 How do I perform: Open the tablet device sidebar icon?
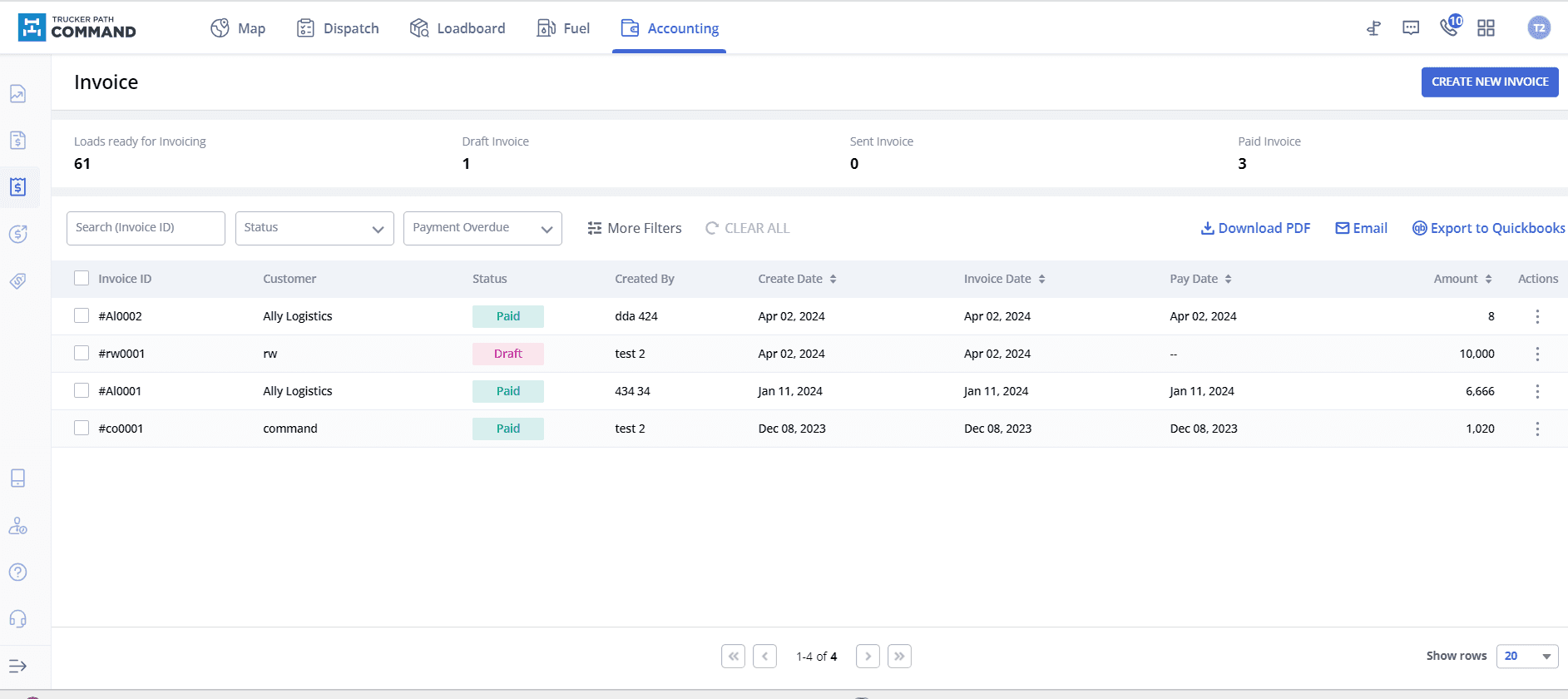17,478
